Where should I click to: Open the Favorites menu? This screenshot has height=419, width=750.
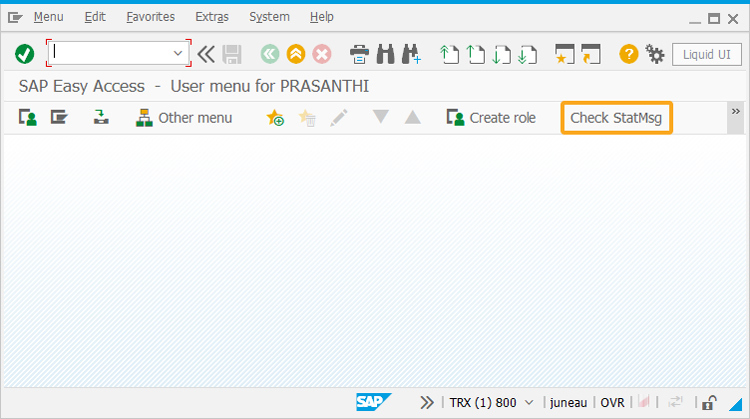pyautogui.click(x=150, y=17)
